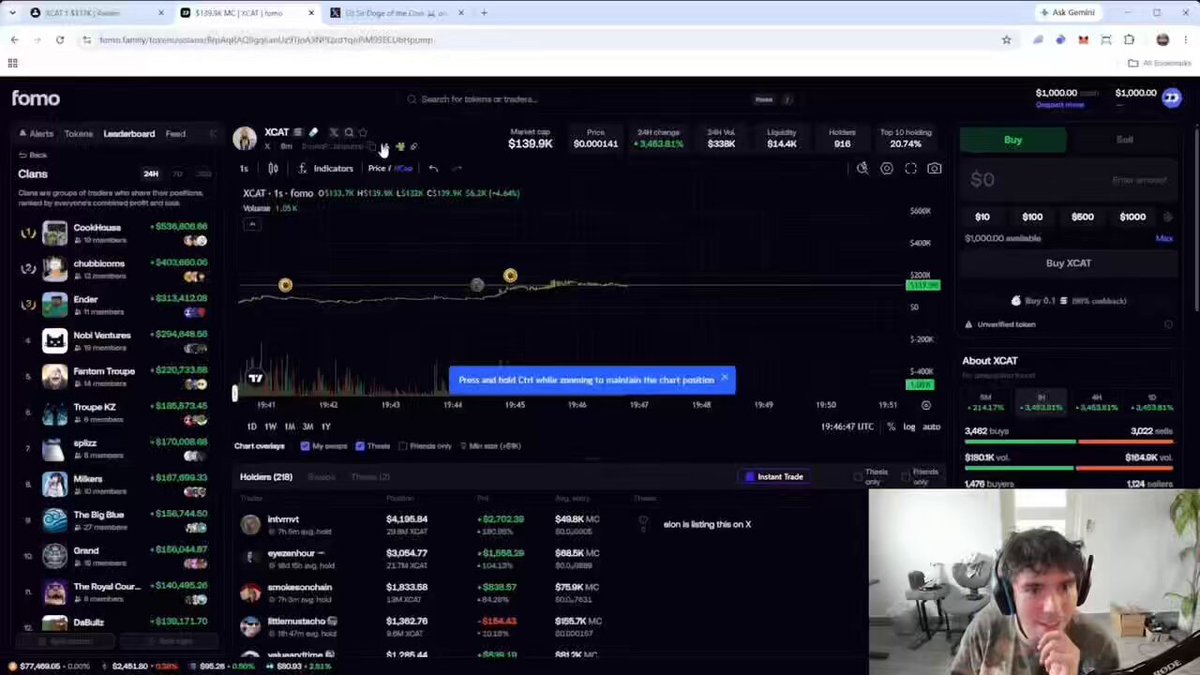Screen dimensions: 1200x675
Task: Toggle log scale on chart
Action: coord(909,427)
